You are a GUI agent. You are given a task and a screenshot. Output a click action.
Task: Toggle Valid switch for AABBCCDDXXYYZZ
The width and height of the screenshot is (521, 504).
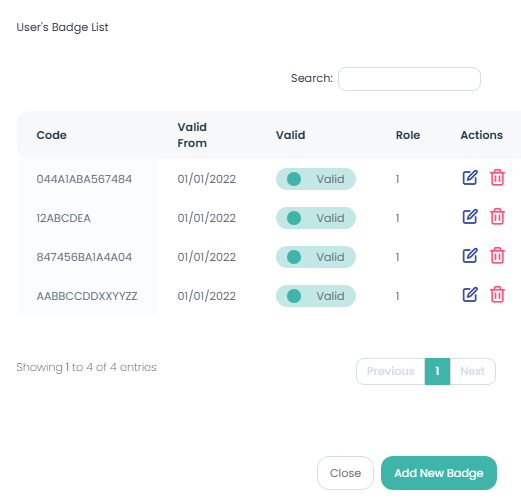316,296
